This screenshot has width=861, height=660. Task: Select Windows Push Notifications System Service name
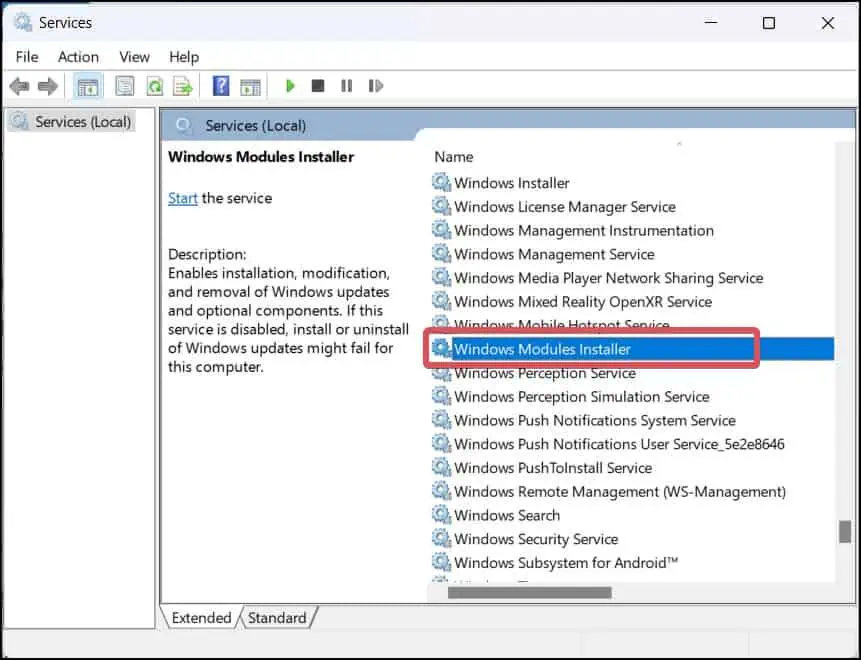point(595,420)
